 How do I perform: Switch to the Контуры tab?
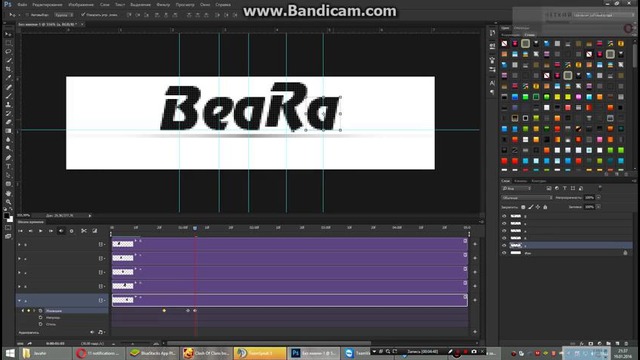[538, 181]
